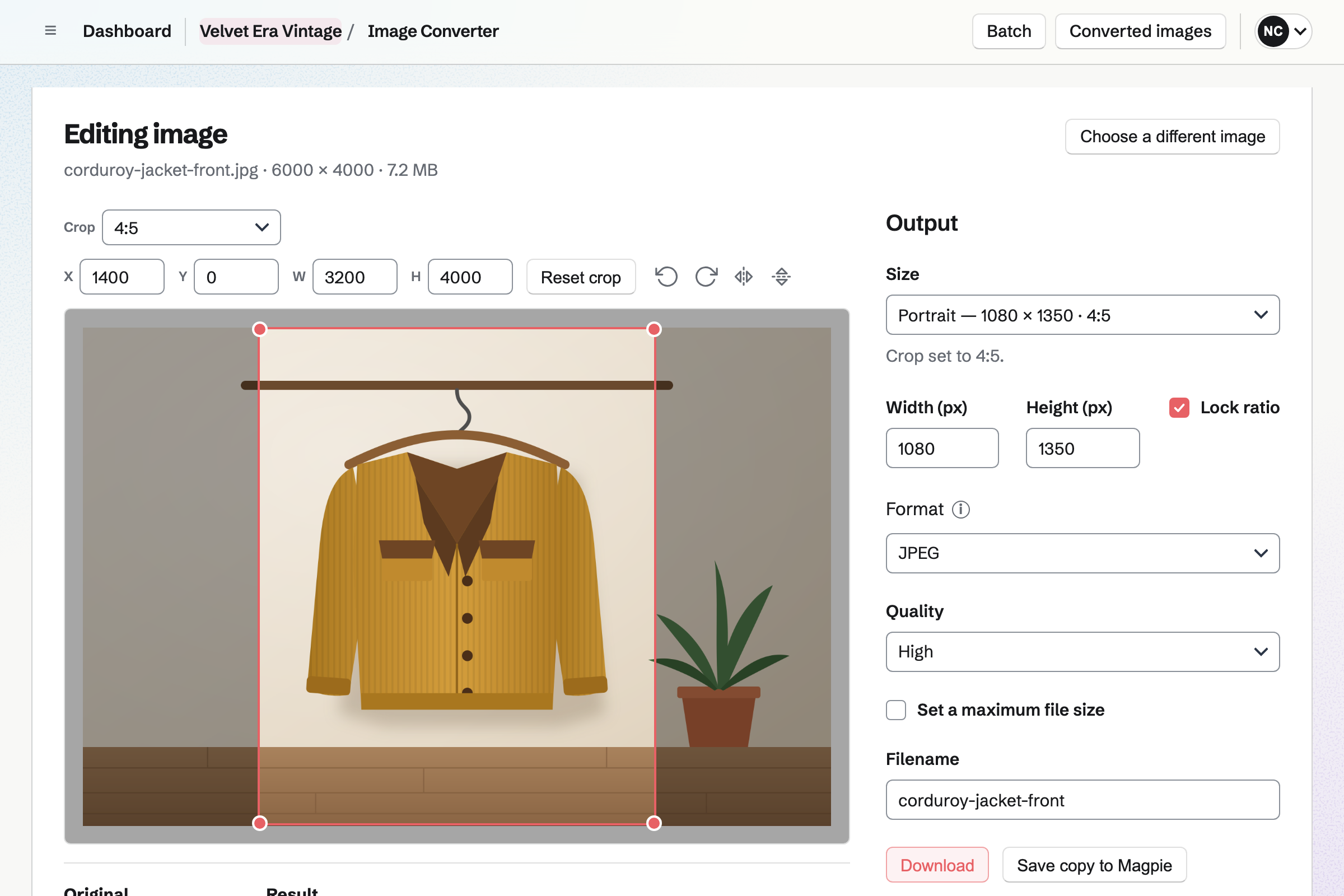Rotate image counterclockwise

[666, 277]
